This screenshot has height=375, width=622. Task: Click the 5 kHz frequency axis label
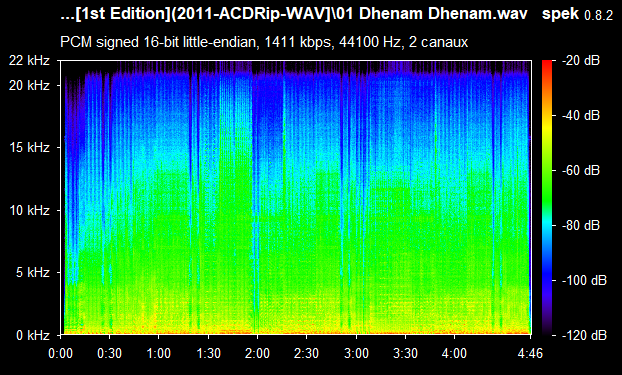click(33, 272)
